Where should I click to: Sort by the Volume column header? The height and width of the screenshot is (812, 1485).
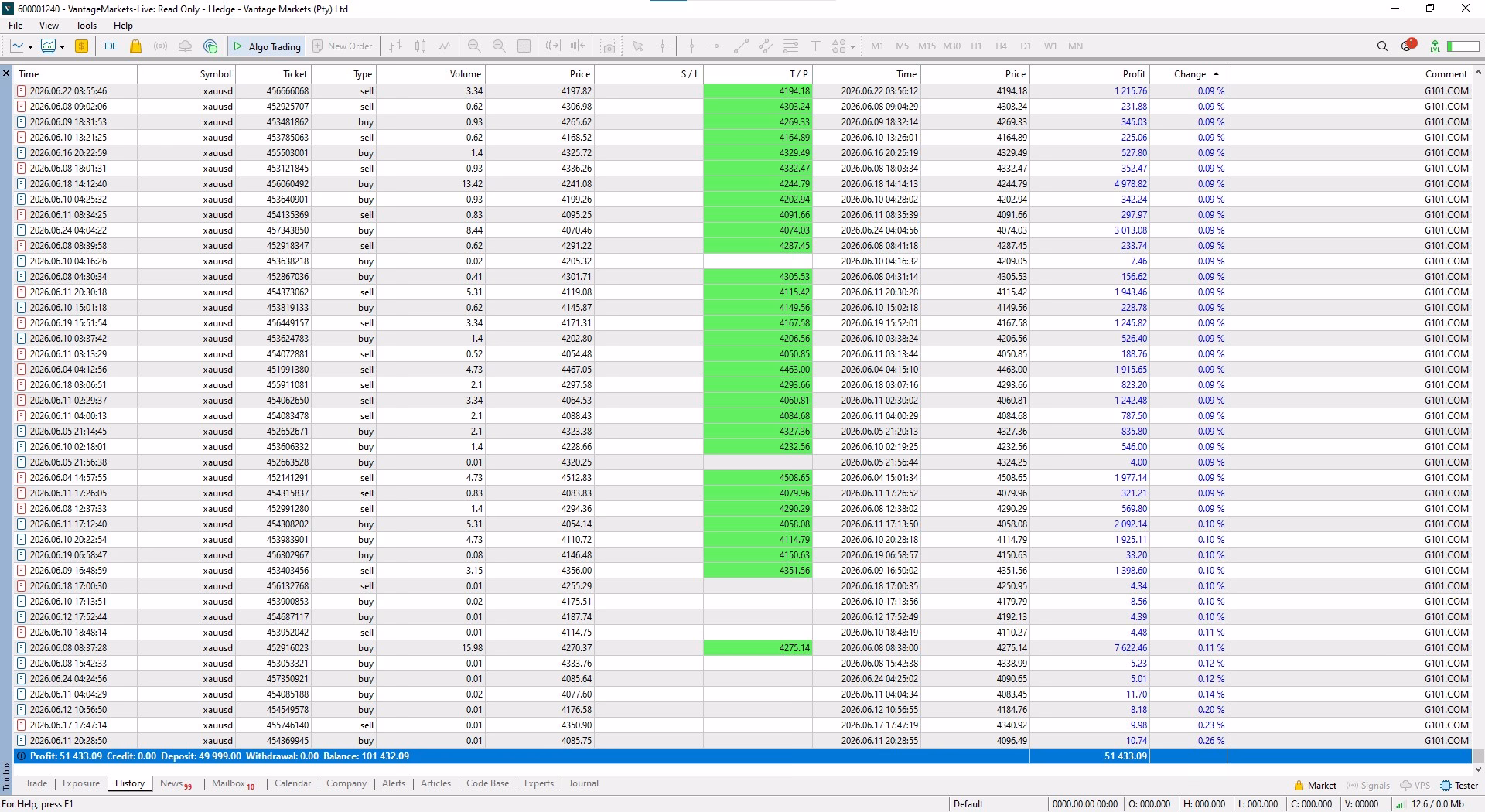pyautogui.click(x=431, y=74)
